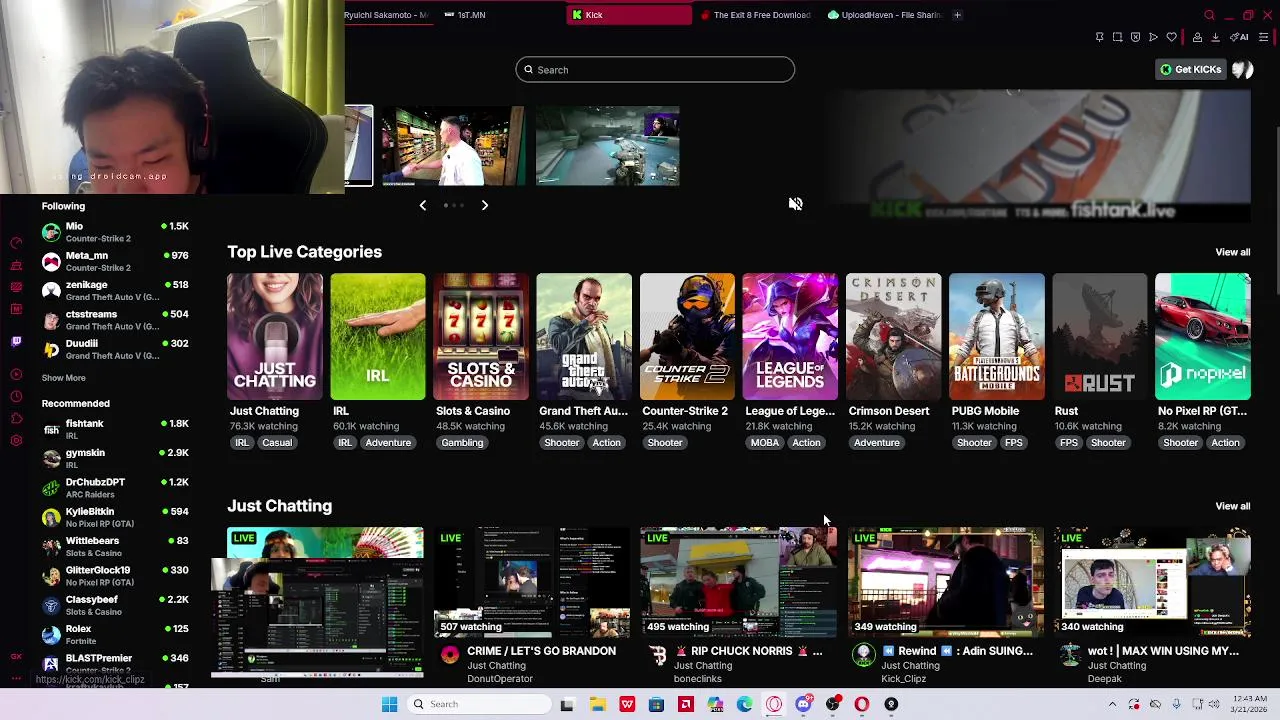Open the Player icon in browser sidebar

[x=16, y=373]
